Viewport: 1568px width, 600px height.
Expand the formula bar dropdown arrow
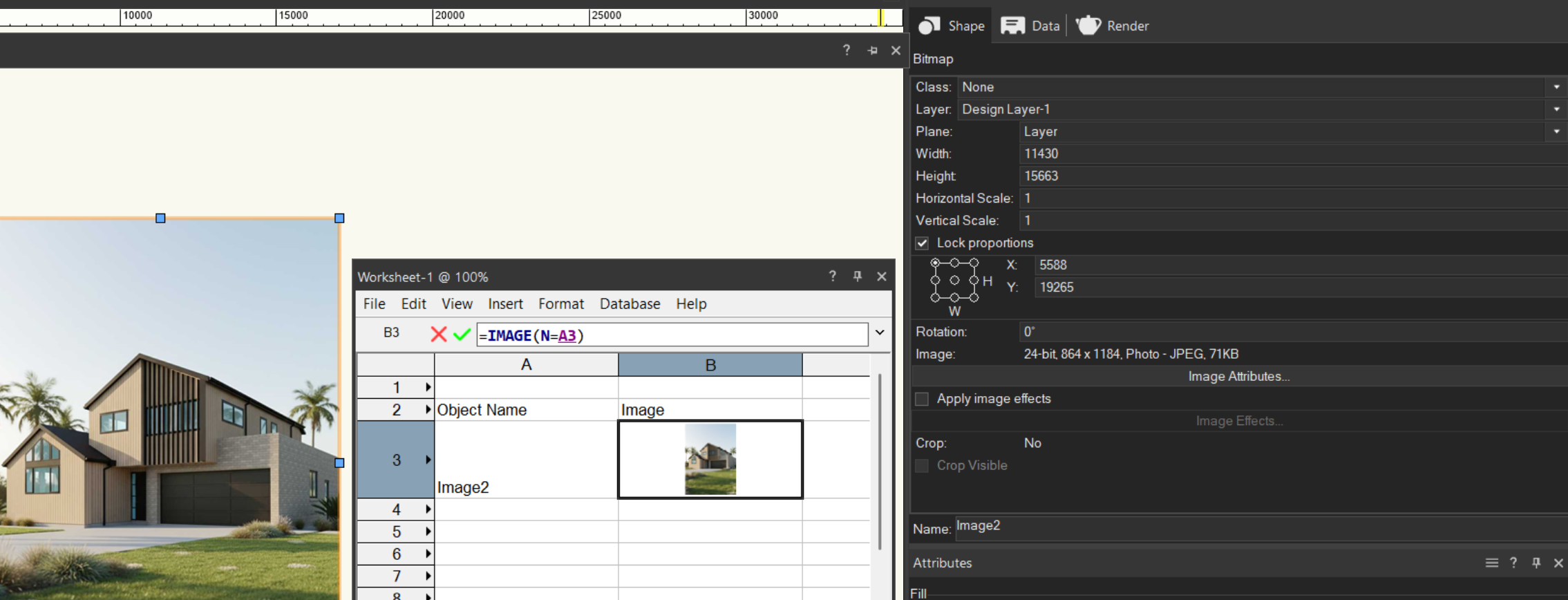880,332
